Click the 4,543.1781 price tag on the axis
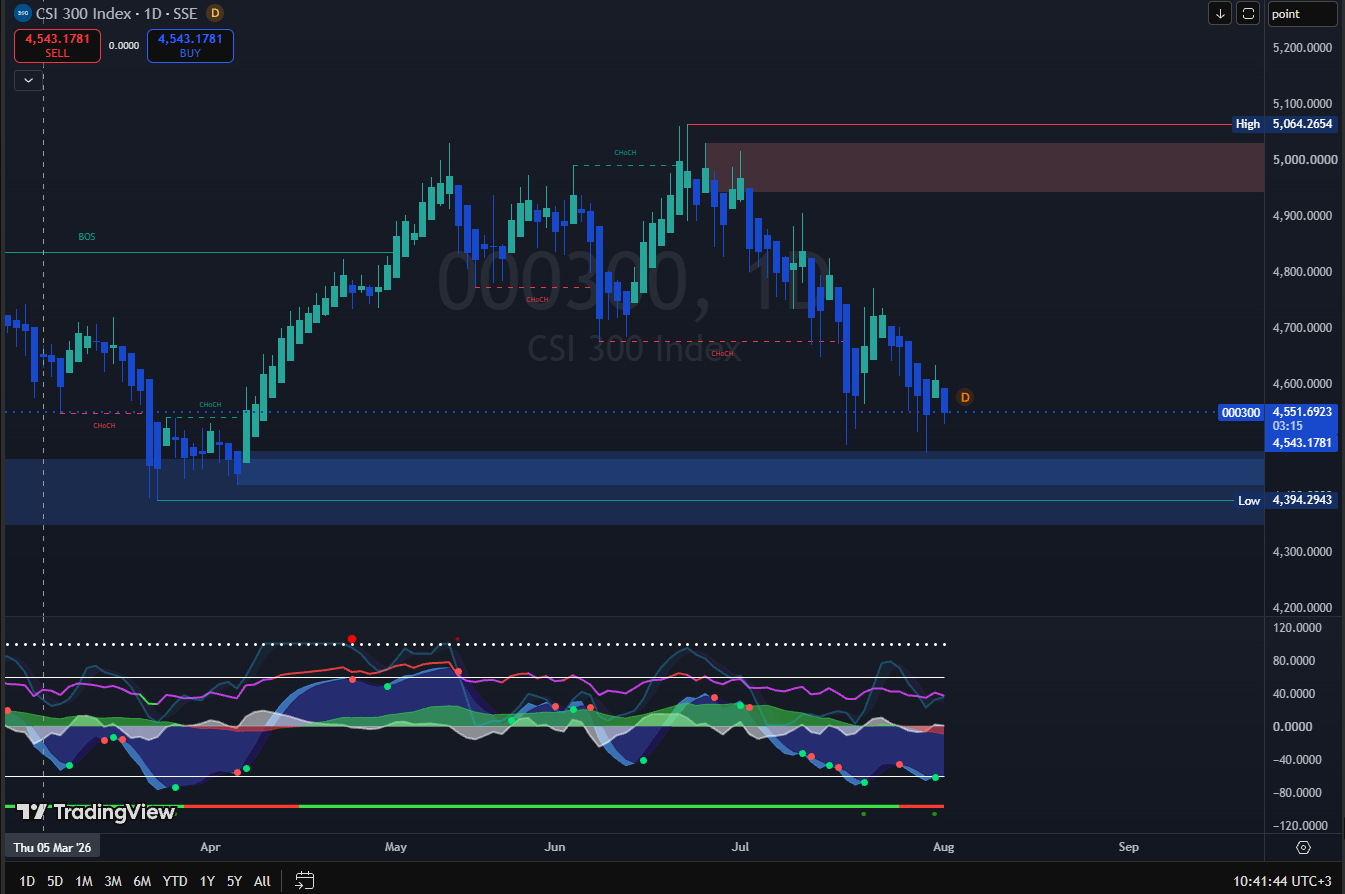Viewport: 1345px width, 894px height. click(1303, 442)
